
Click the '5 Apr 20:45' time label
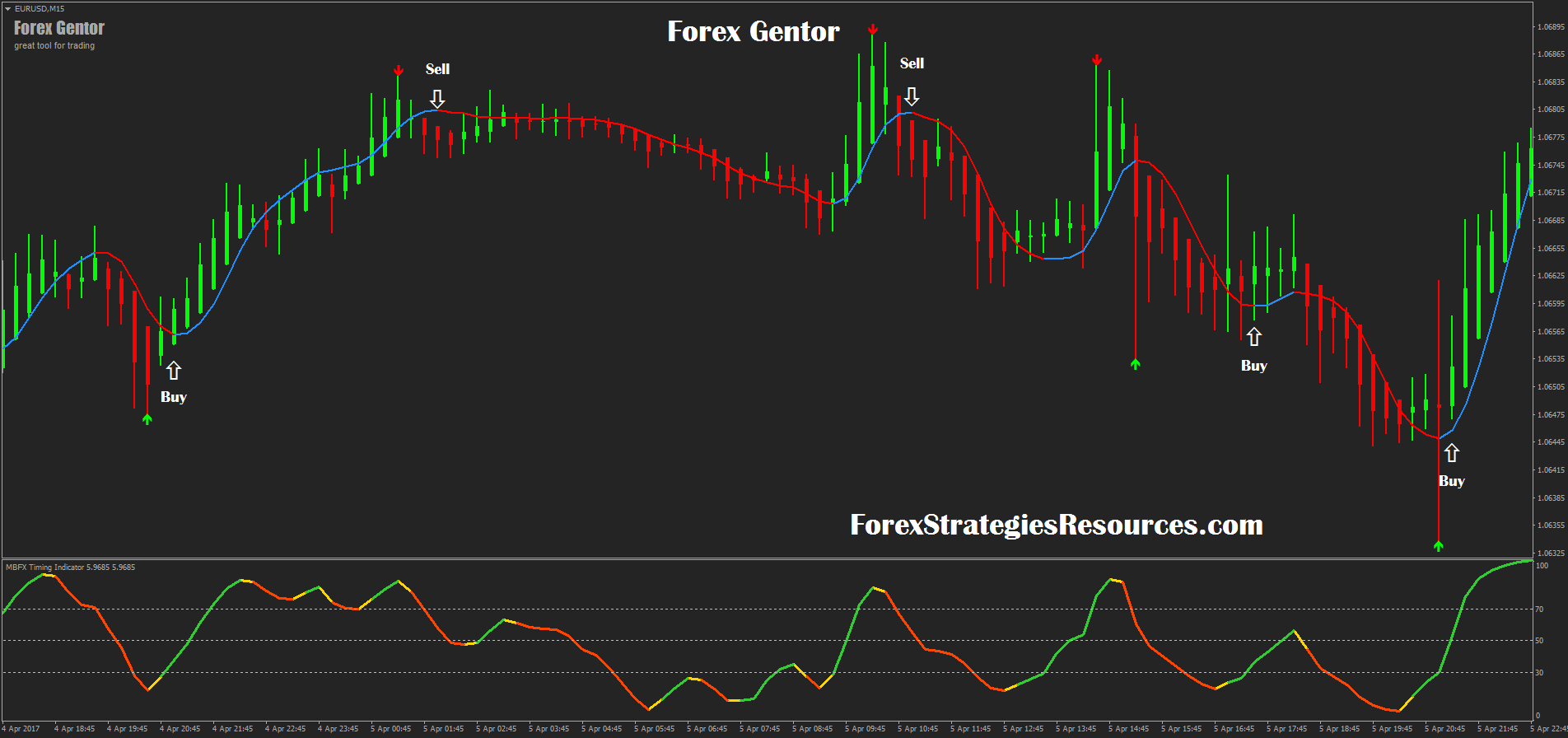point(1445,729)
